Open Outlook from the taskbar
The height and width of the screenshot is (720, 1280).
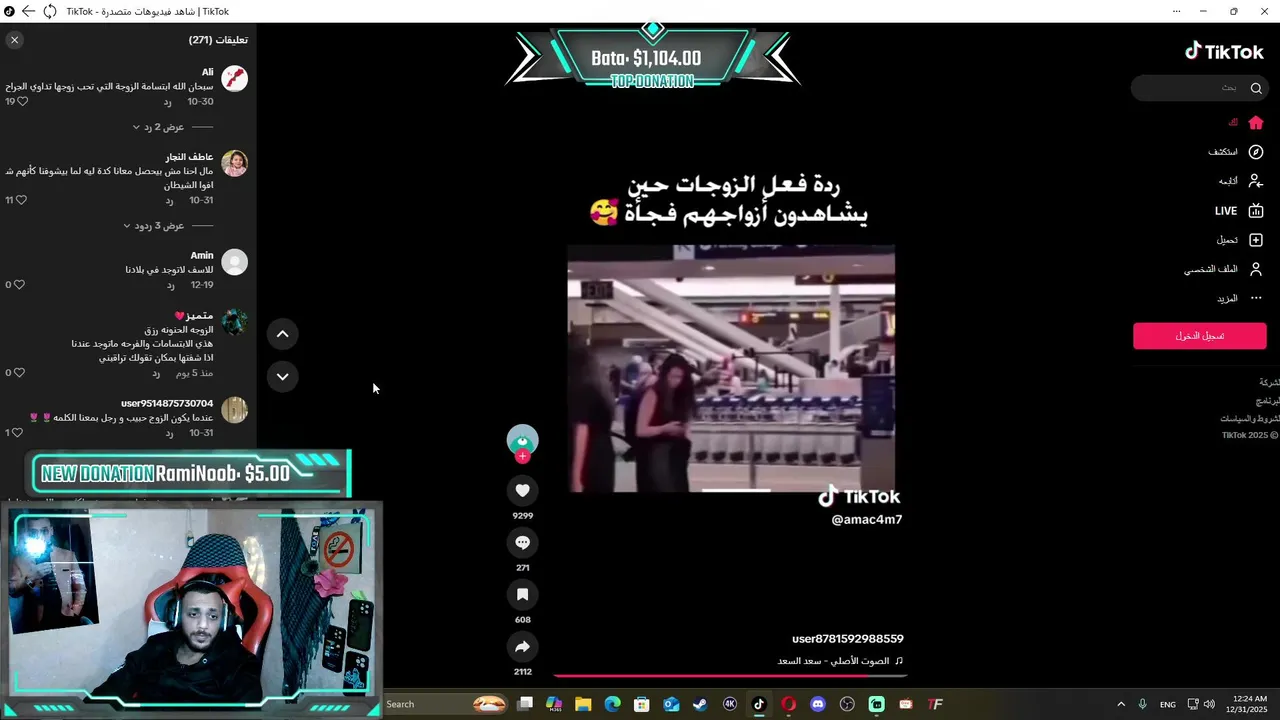[x=671, y=704]
